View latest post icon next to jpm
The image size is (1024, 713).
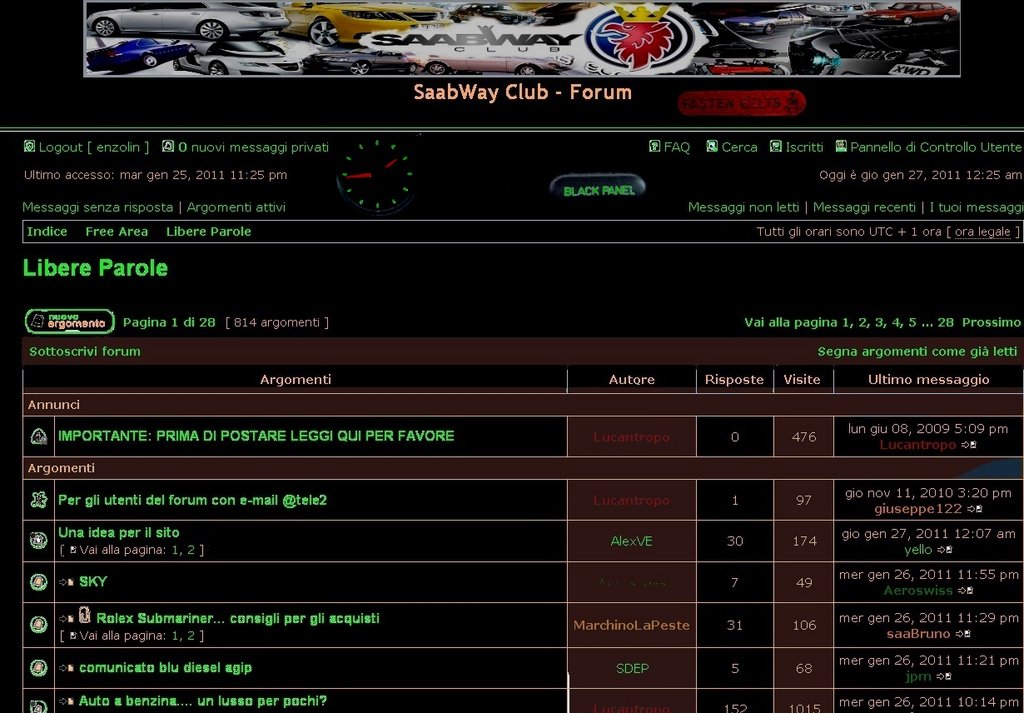pyautogui.click(x=944, y=676)
